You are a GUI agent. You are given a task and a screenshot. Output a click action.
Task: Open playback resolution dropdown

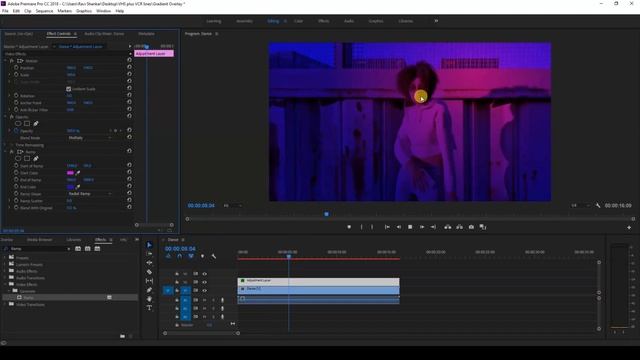tap(580, 206)
